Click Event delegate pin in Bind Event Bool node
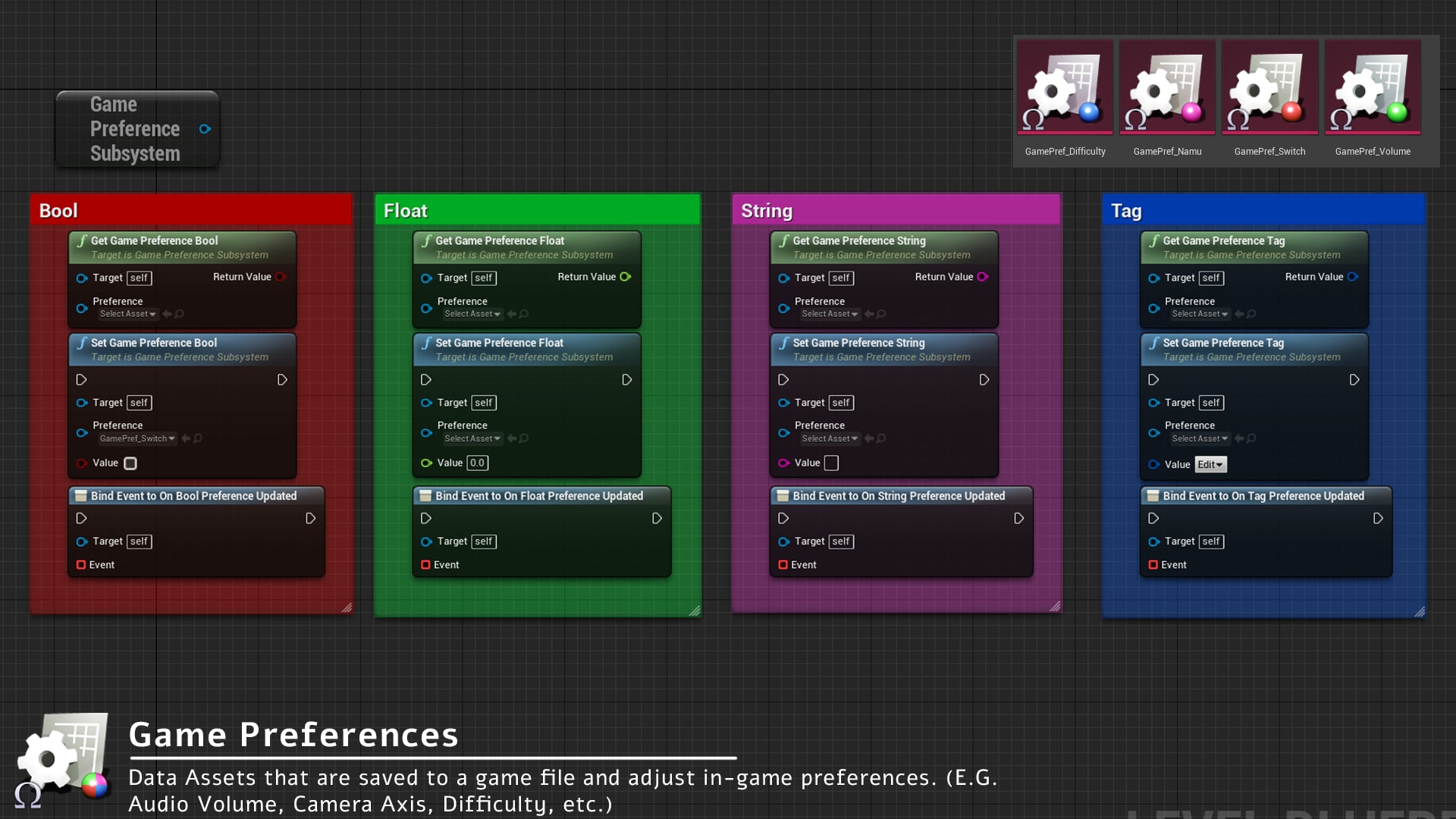The width and height of the screenshot is (1456, 819). click(x=80, y=565)
